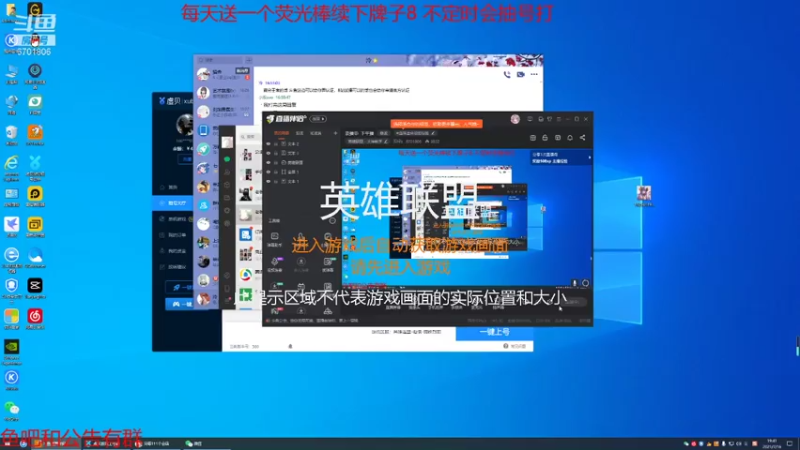The height and width of the screenshot is (450, 800).
Task: Start voice call in QQ chat window
Action: (507, 74)
